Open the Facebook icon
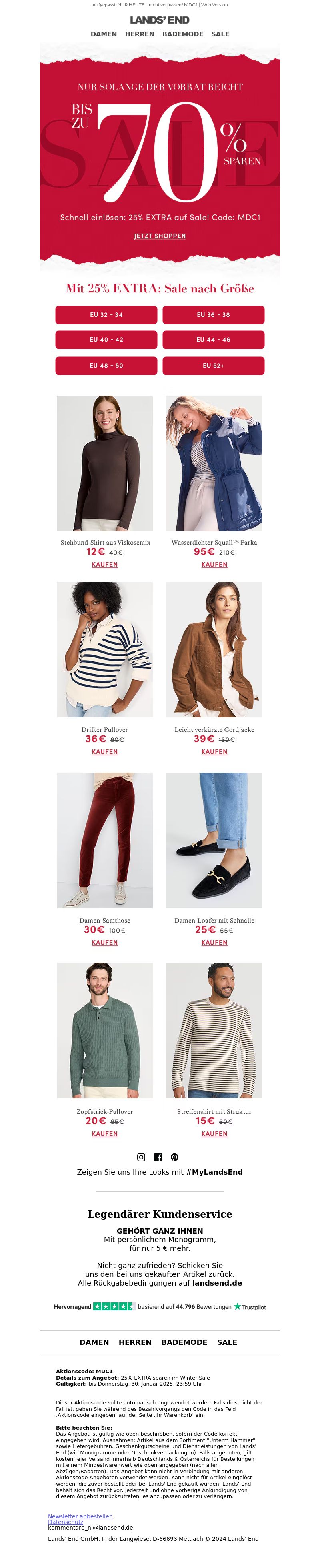 tap(158, 1157)
